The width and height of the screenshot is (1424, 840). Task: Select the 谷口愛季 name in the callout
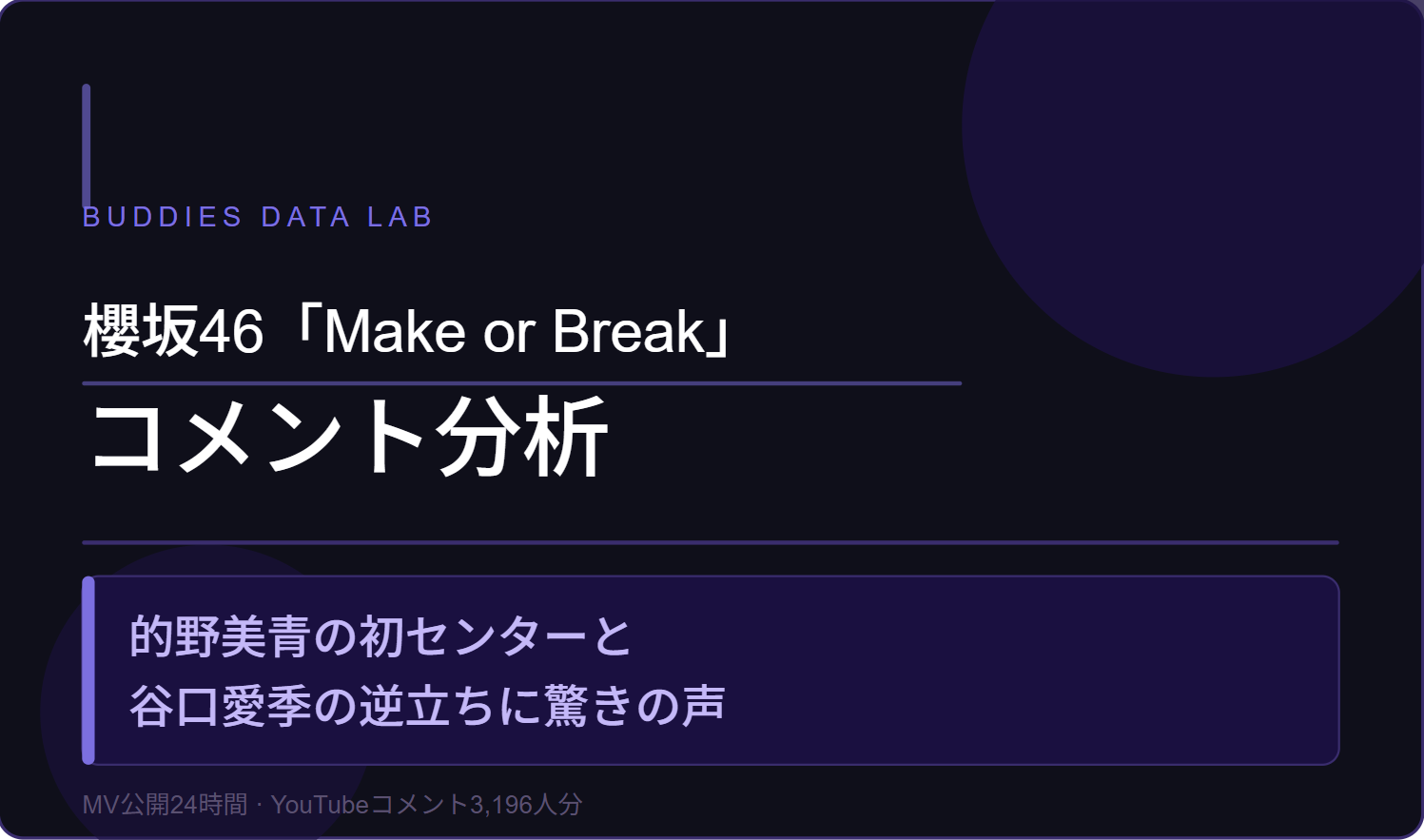pyautogui.click(x=220, y=707)
